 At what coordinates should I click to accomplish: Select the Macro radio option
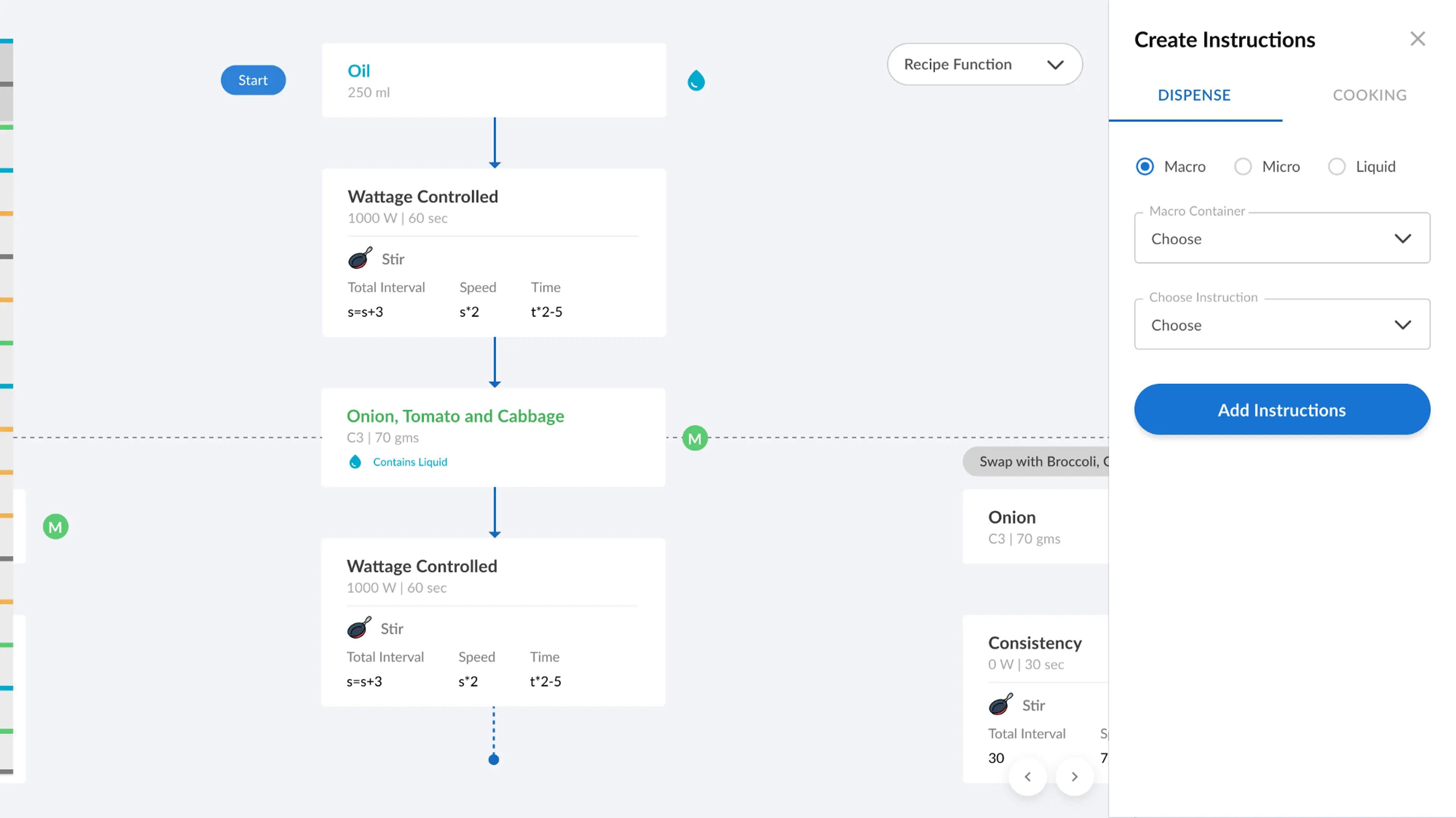(x=1145, y=167)
